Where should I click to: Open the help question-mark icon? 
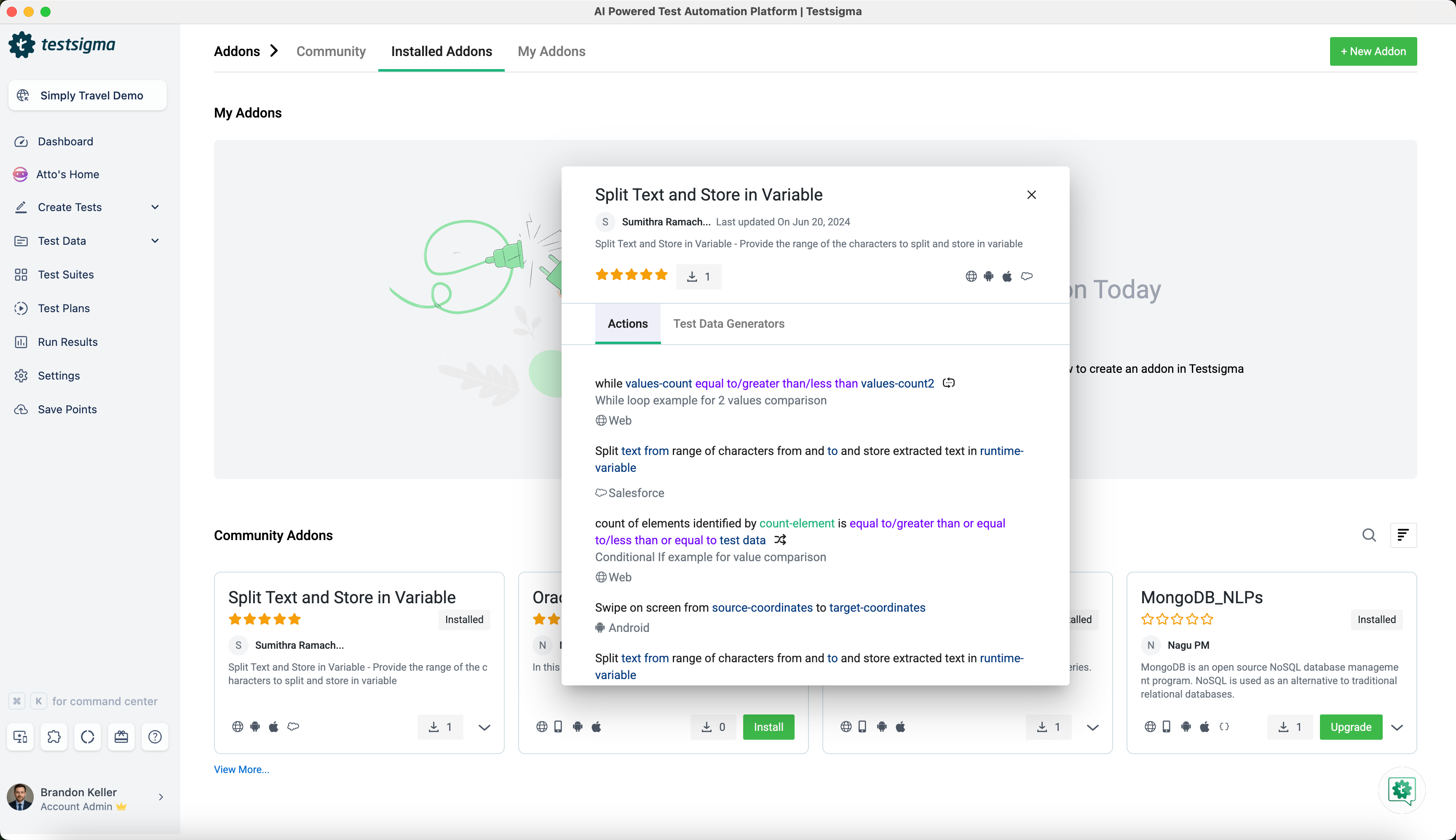click(155, 737)
